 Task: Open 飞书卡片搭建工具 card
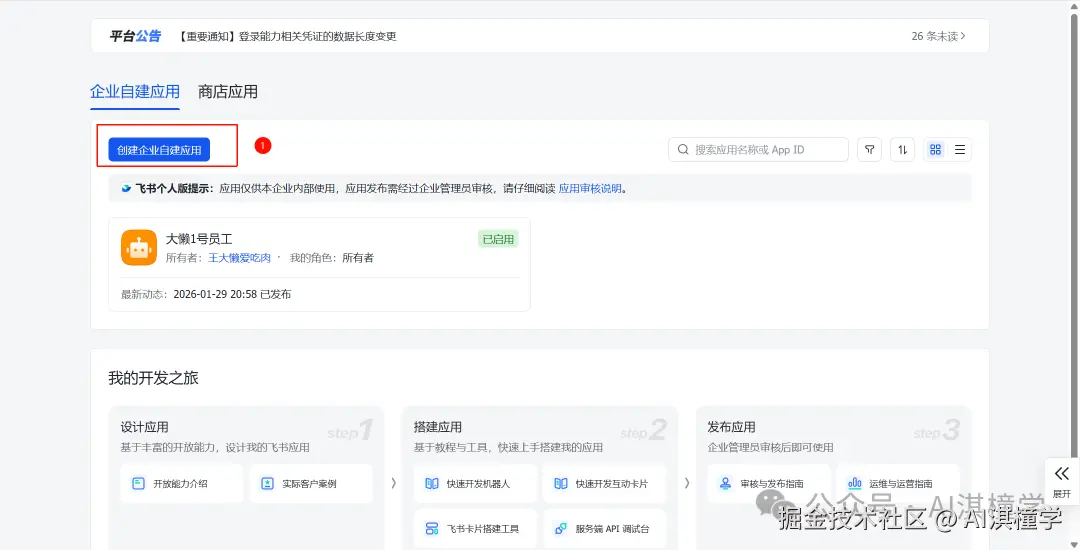click(475, 529)
